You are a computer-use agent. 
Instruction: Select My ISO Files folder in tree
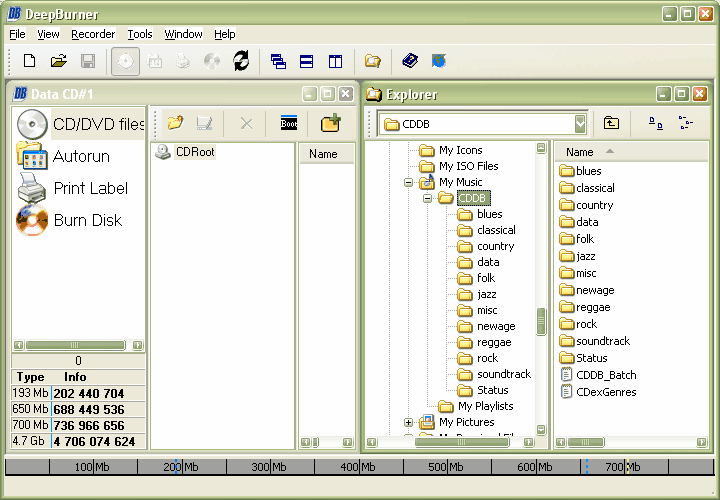(468, 166)
